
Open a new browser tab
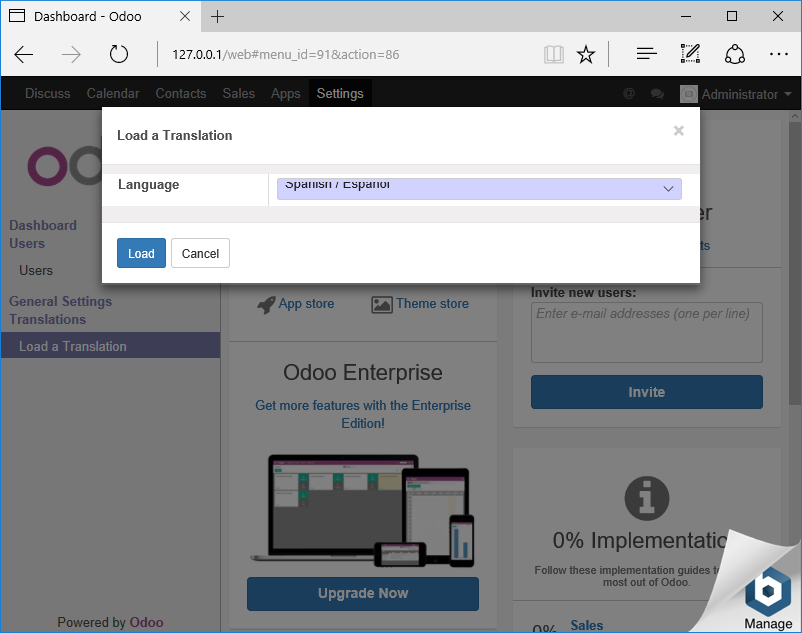click(218, 17)
